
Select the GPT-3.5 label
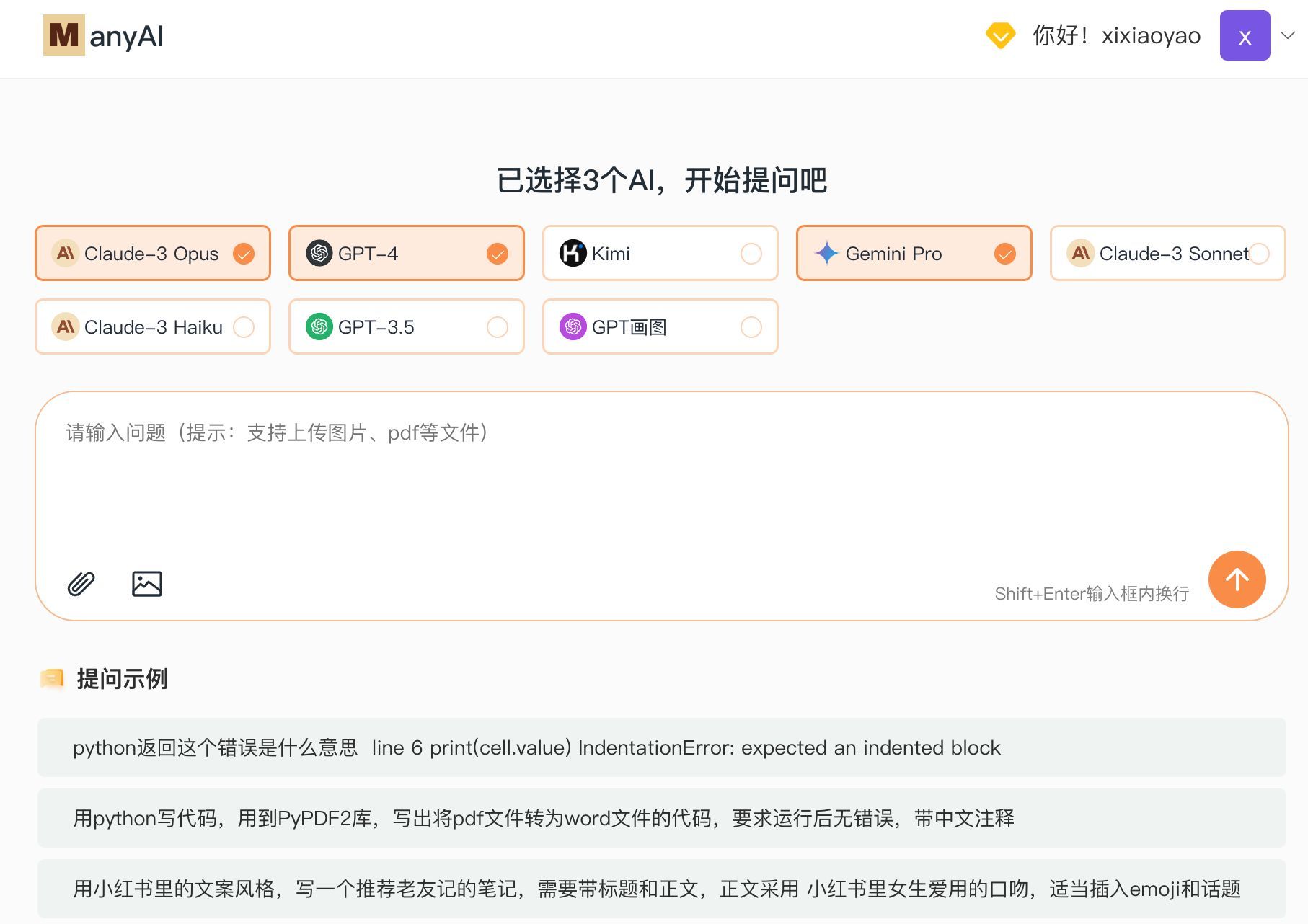(376, 327)
